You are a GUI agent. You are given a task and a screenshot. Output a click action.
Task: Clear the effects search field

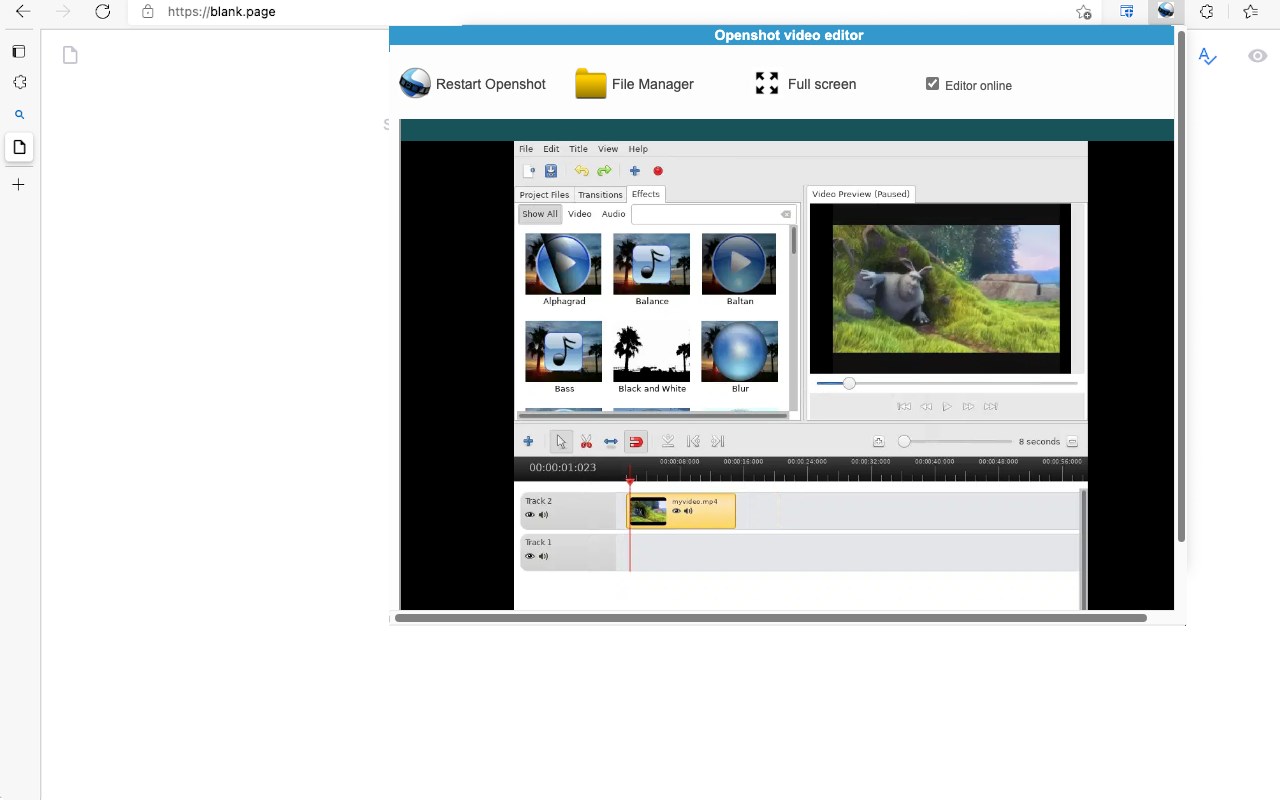(x=786, y=214)
